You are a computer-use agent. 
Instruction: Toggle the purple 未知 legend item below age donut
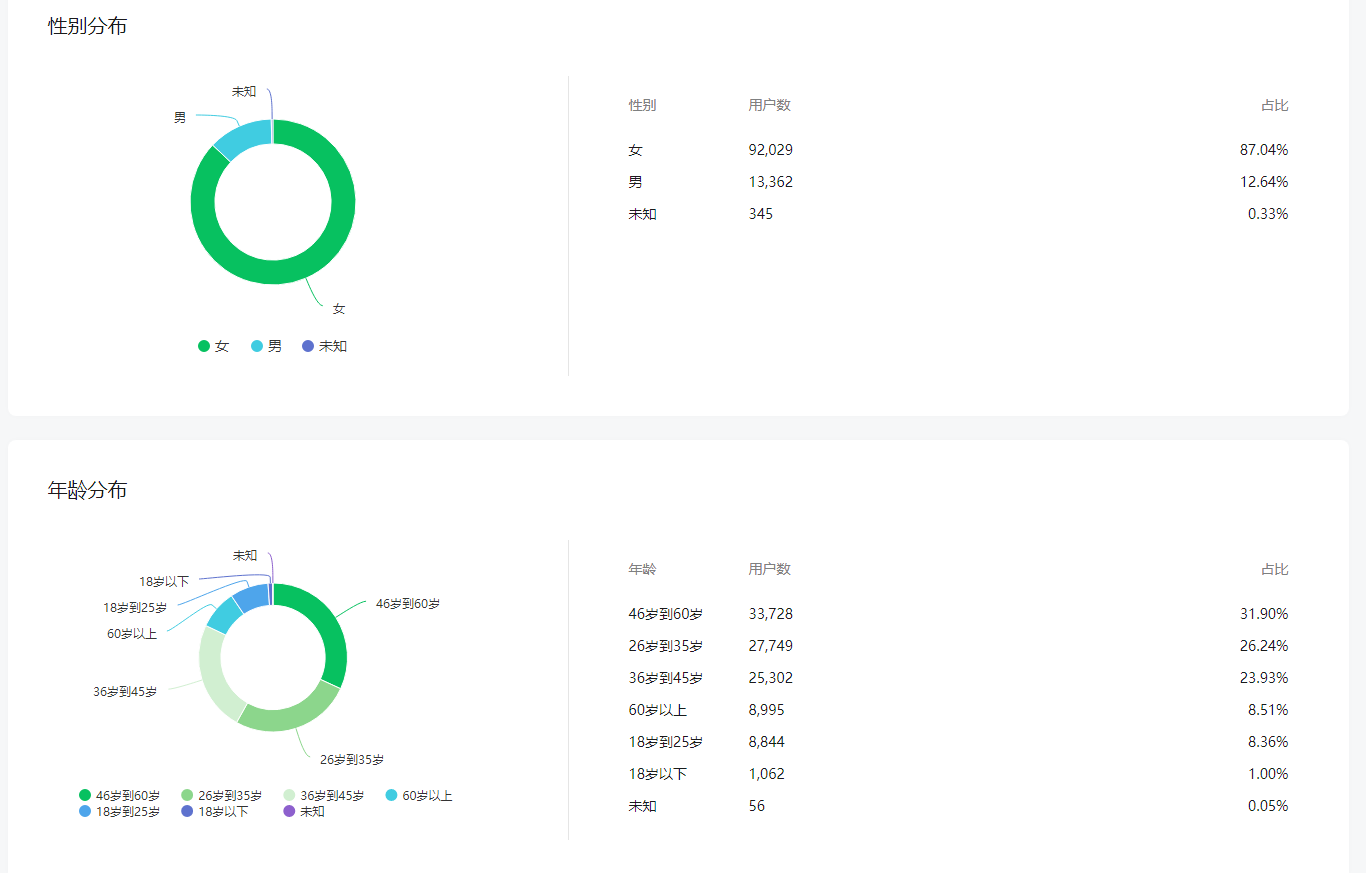[x=304, y=811]
